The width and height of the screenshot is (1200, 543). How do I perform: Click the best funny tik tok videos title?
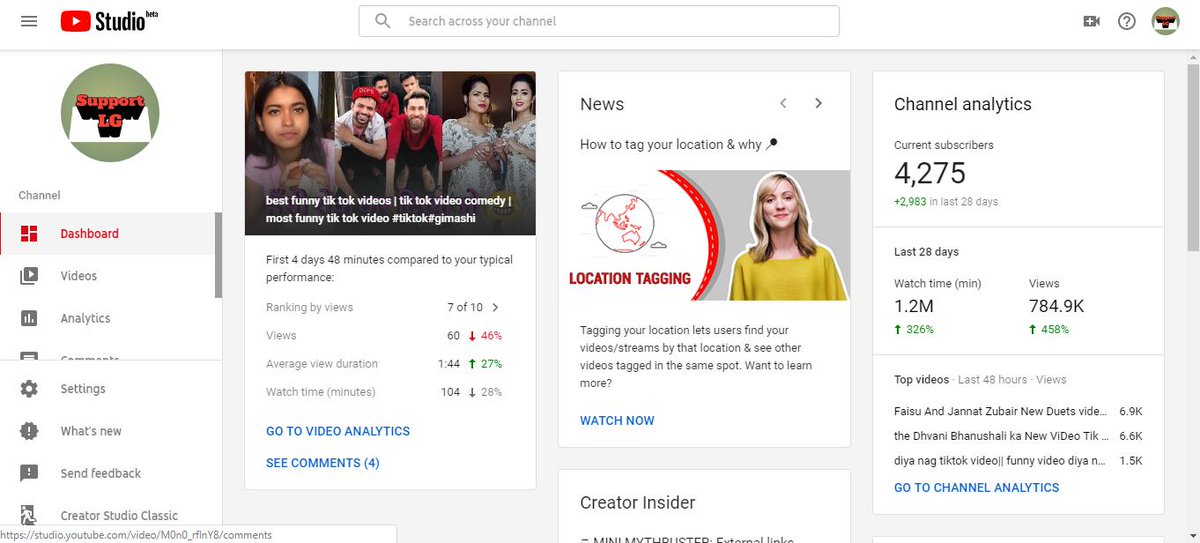(x=388, y=208)
